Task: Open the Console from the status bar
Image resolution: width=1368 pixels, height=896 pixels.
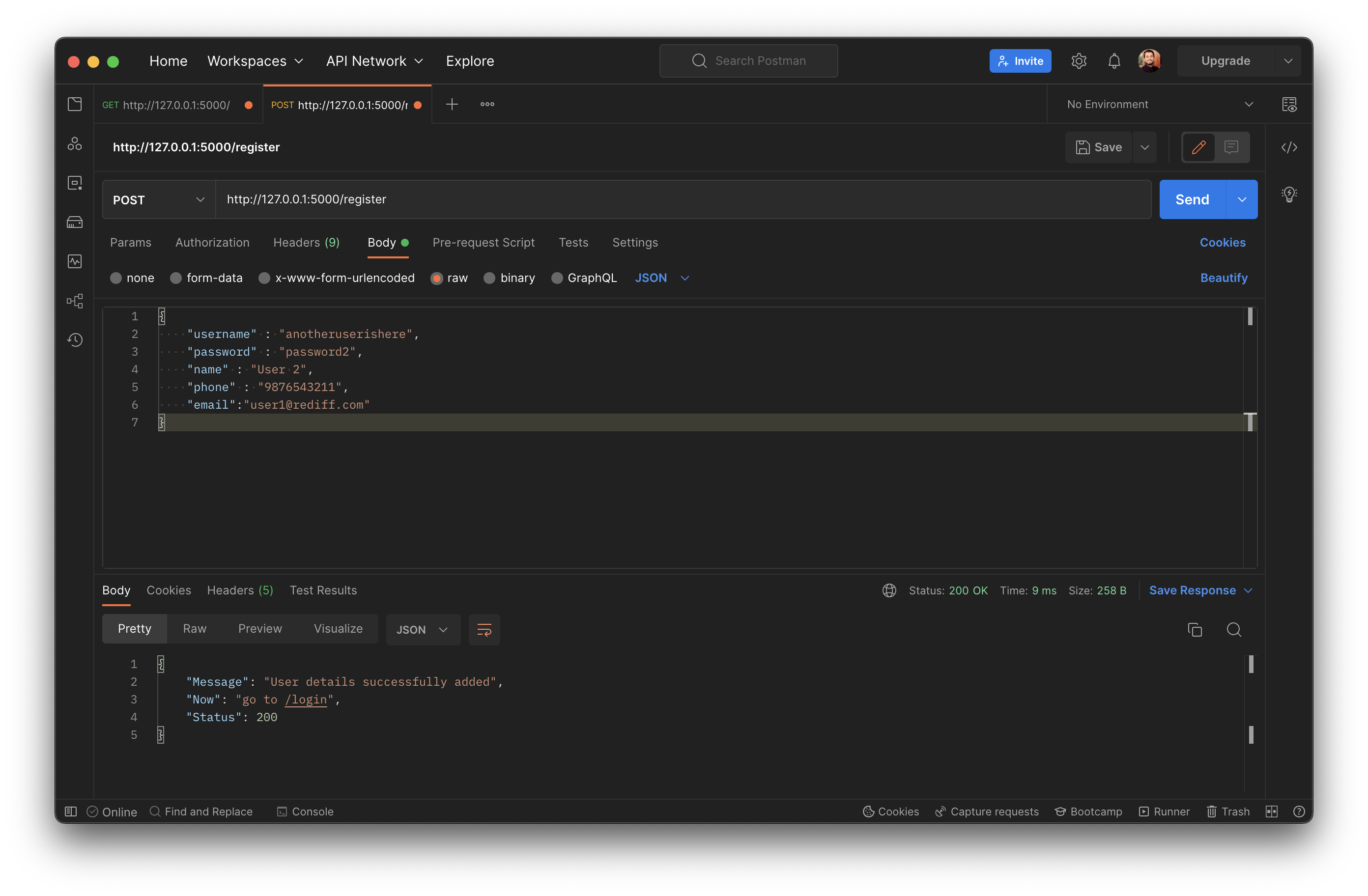Action: pyautogui.click(x=305, y=812)
